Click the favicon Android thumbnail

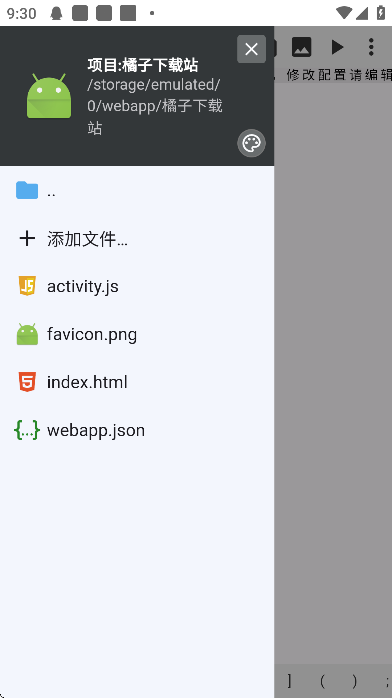27,334
